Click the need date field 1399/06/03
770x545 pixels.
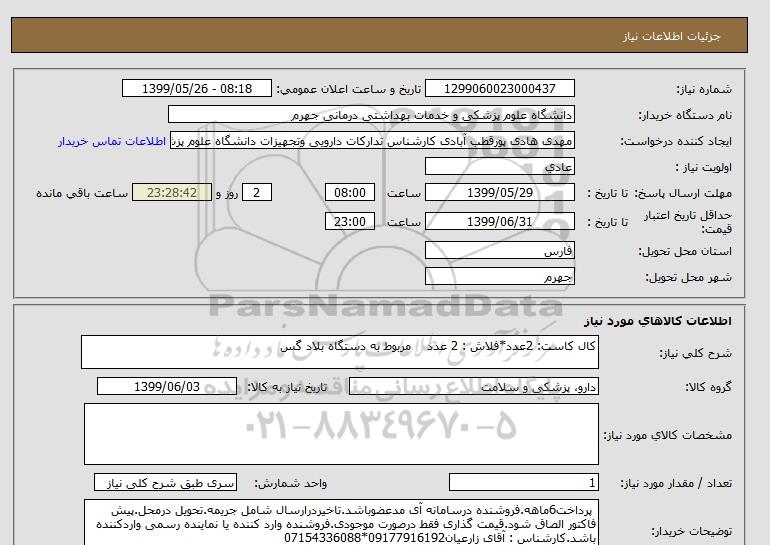(x=167, y=386)
